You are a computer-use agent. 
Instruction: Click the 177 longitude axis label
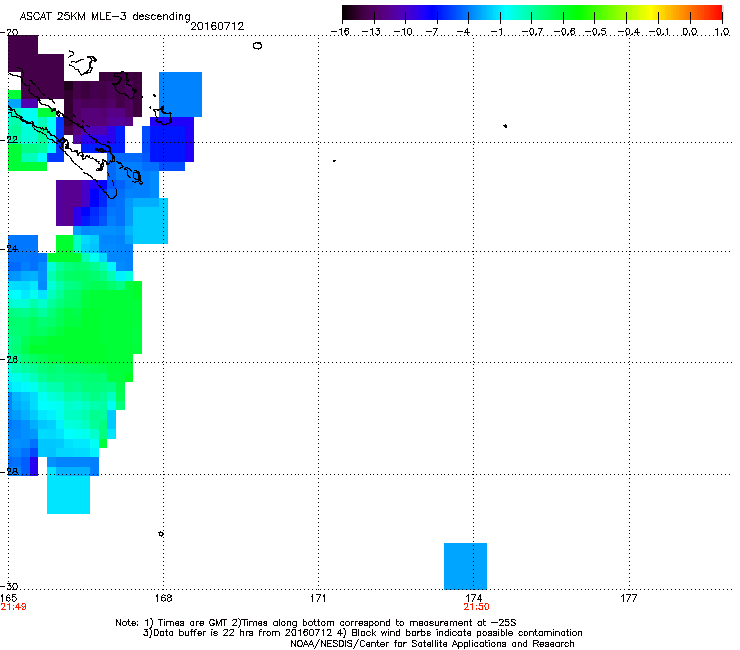[x=628, y=598]
